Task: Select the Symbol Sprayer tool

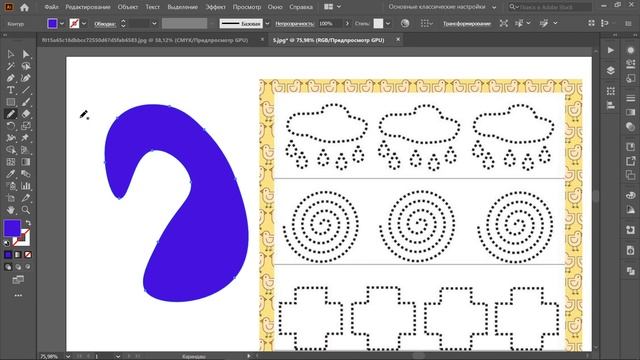Action: [11, 186]
